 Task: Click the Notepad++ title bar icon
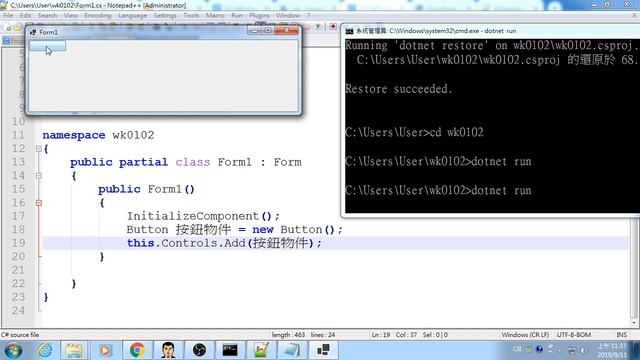tap(4, 5)
